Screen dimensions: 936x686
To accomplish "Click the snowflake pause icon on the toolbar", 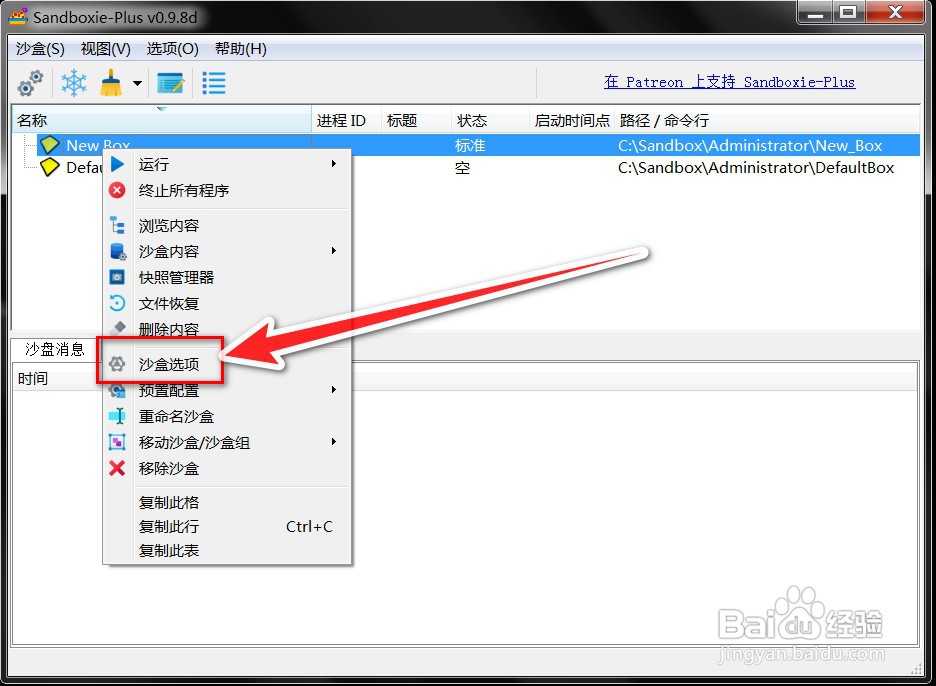I will tap(72, 82).
